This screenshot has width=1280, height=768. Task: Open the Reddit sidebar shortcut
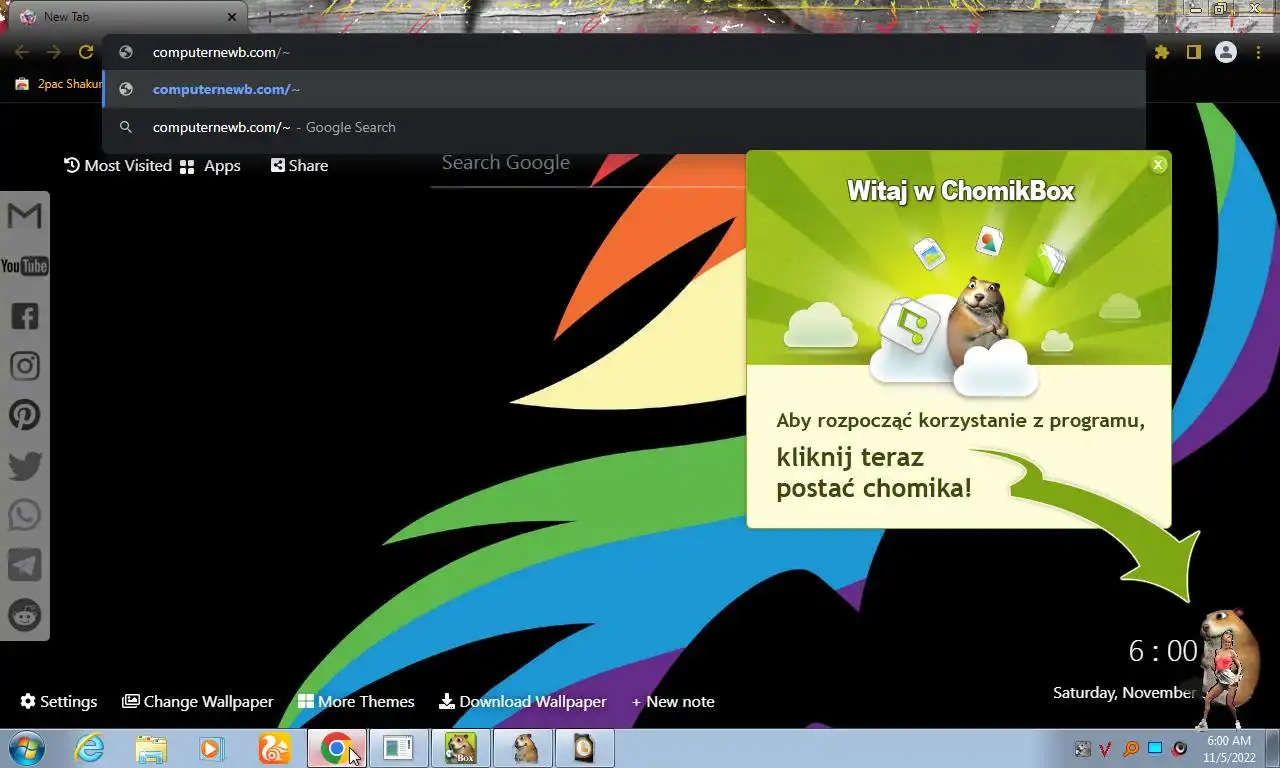(x=24, y=615)
